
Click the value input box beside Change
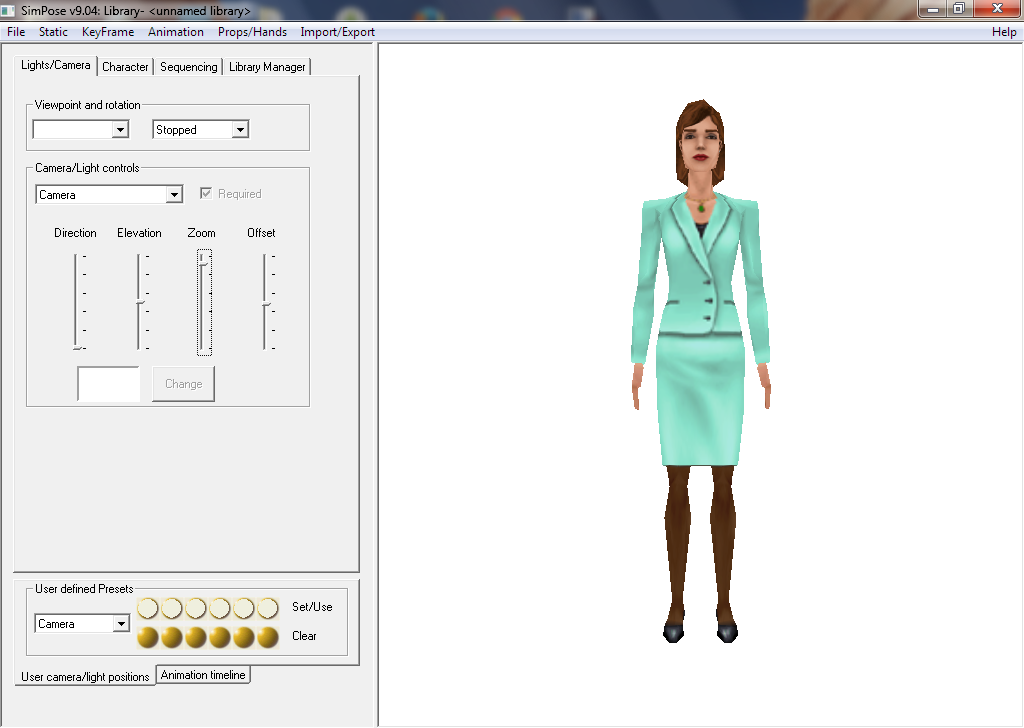[x=109, y=384]
